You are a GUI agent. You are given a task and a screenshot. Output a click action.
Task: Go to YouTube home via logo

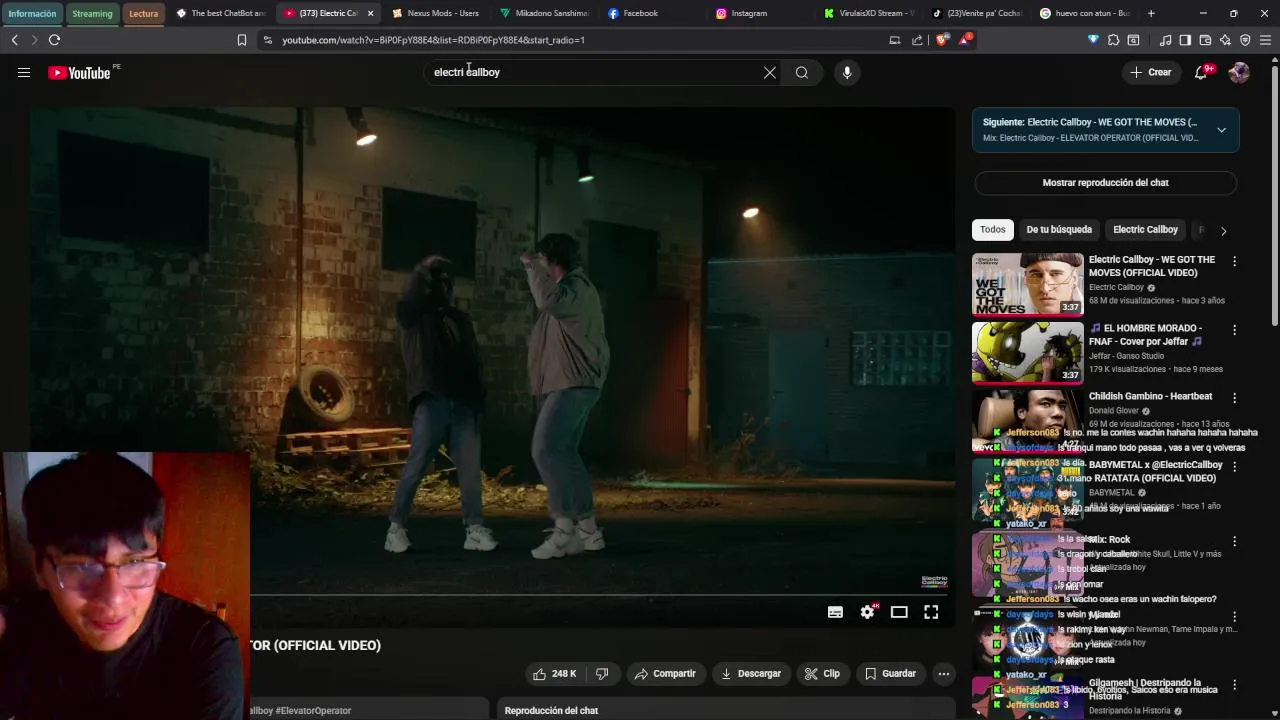point(79,72)
